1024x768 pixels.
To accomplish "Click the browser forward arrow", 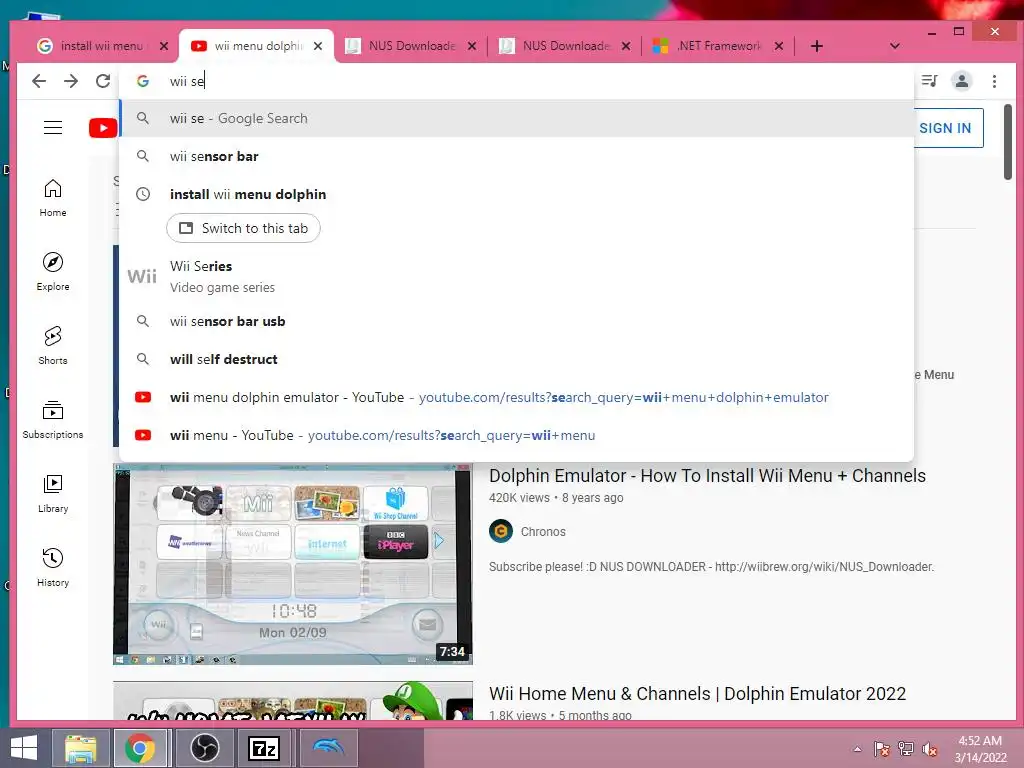I will pyautogui.click(x=71, y=81).
